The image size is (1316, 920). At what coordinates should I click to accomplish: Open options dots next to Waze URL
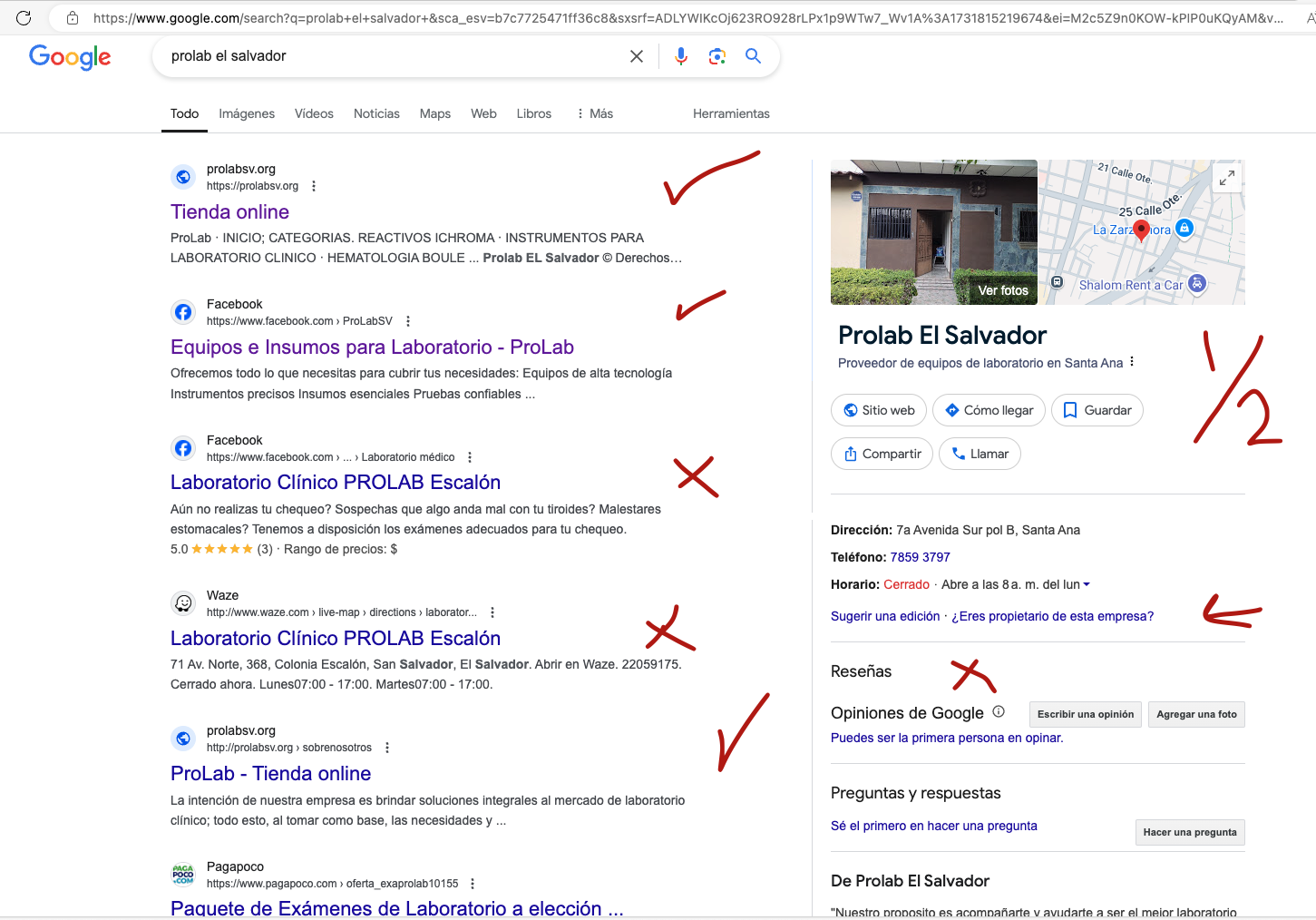tap(492, 612)
